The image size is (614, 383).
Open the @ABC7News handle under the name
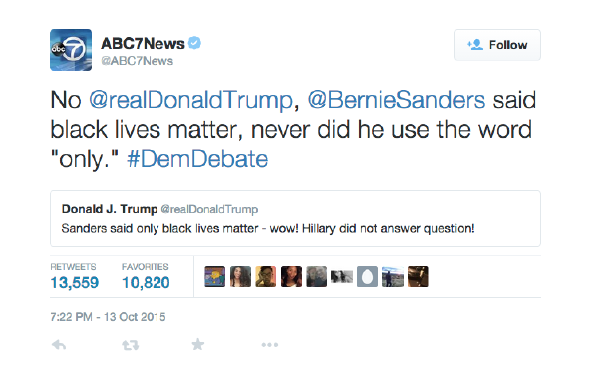pos(137,61)
